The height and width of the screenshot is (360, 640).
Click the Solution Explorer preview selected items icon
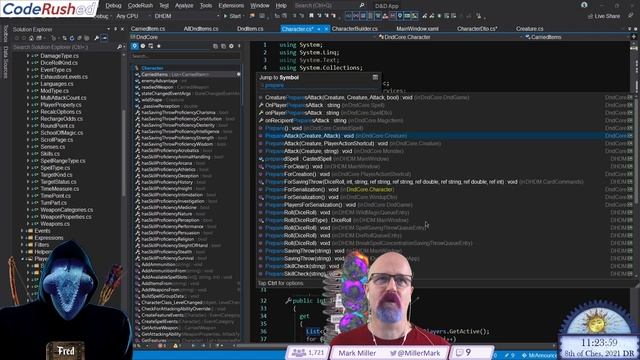click(x=104, y=38)
